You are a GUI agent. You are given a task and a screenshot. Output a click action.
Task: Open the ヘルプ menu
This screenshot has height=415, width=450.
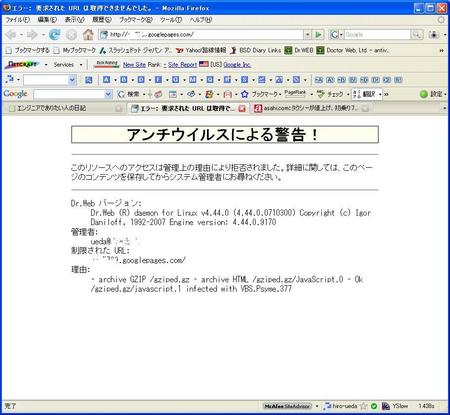[x=201, y=20]
